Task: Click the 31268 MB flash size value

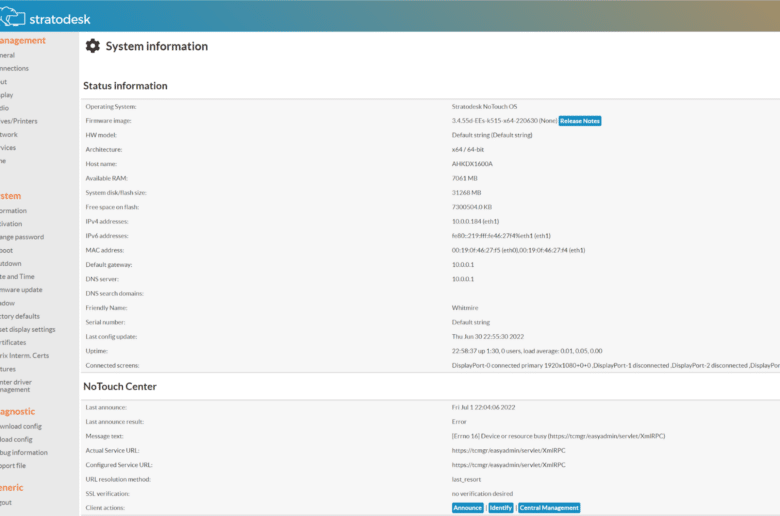Action: click(467, 193)
